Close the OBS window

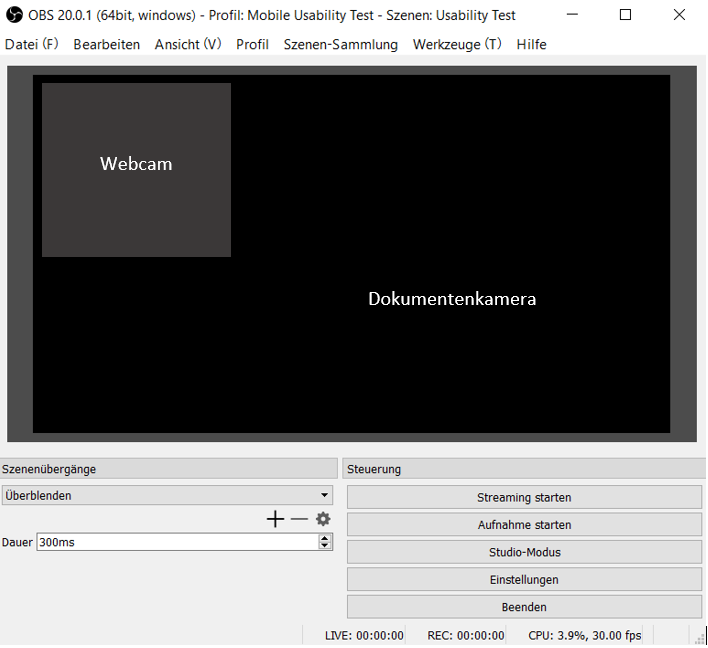point(679,15)
